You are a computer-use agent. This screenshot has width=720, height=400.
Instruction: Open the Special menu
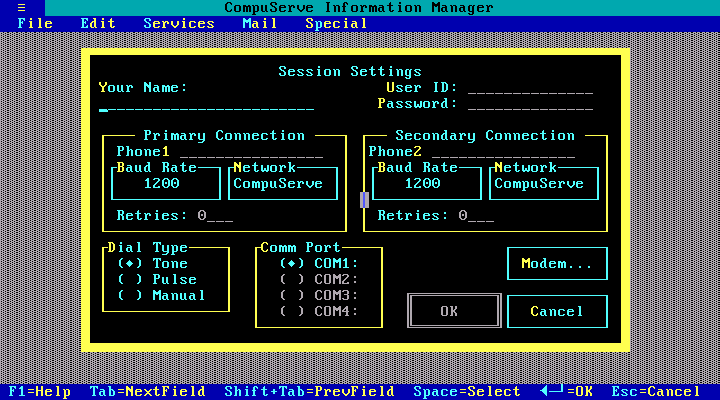336,23
